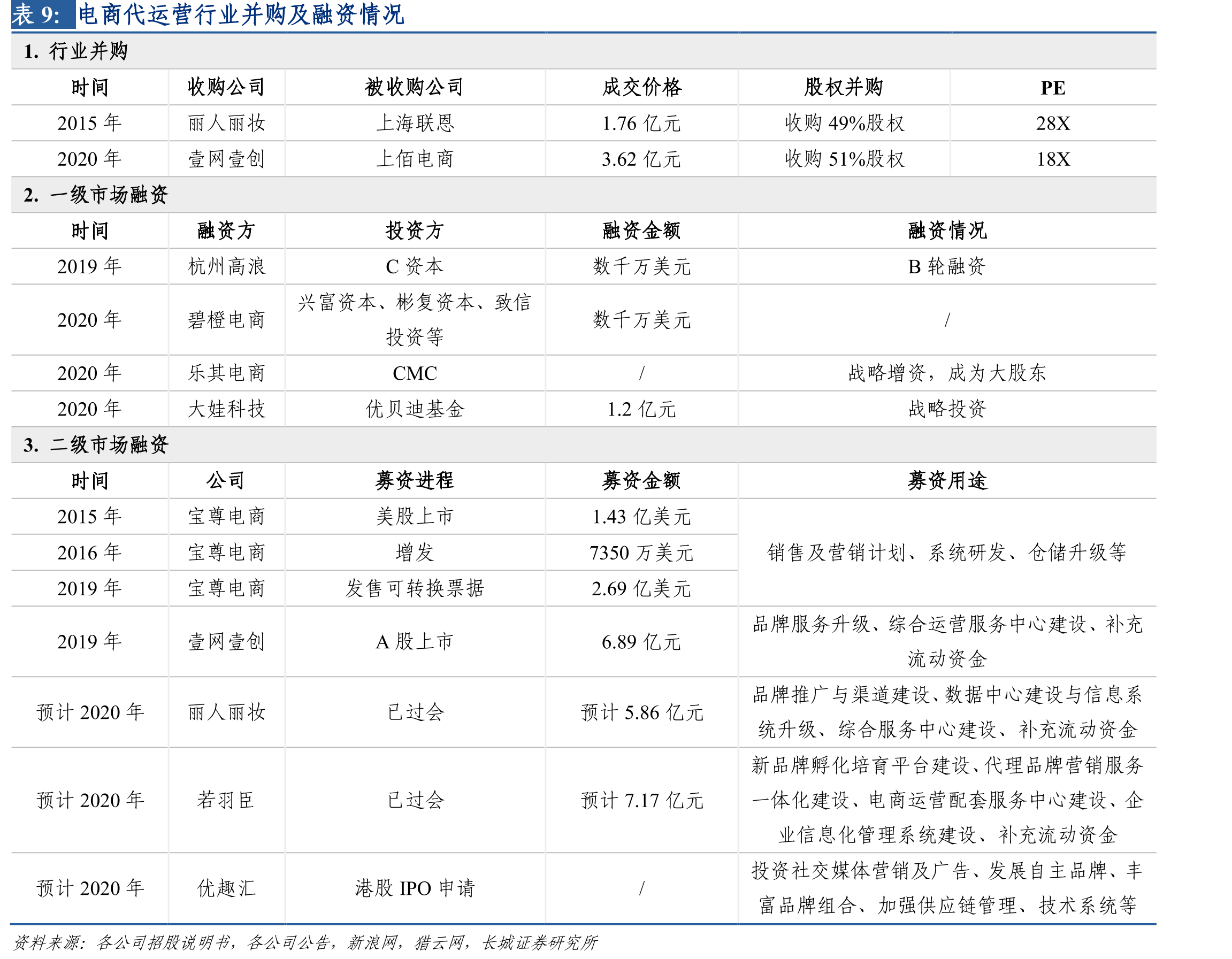Select cell 预计 5.86 亿元
This screenshot has height=959, width=1232.
642,712
